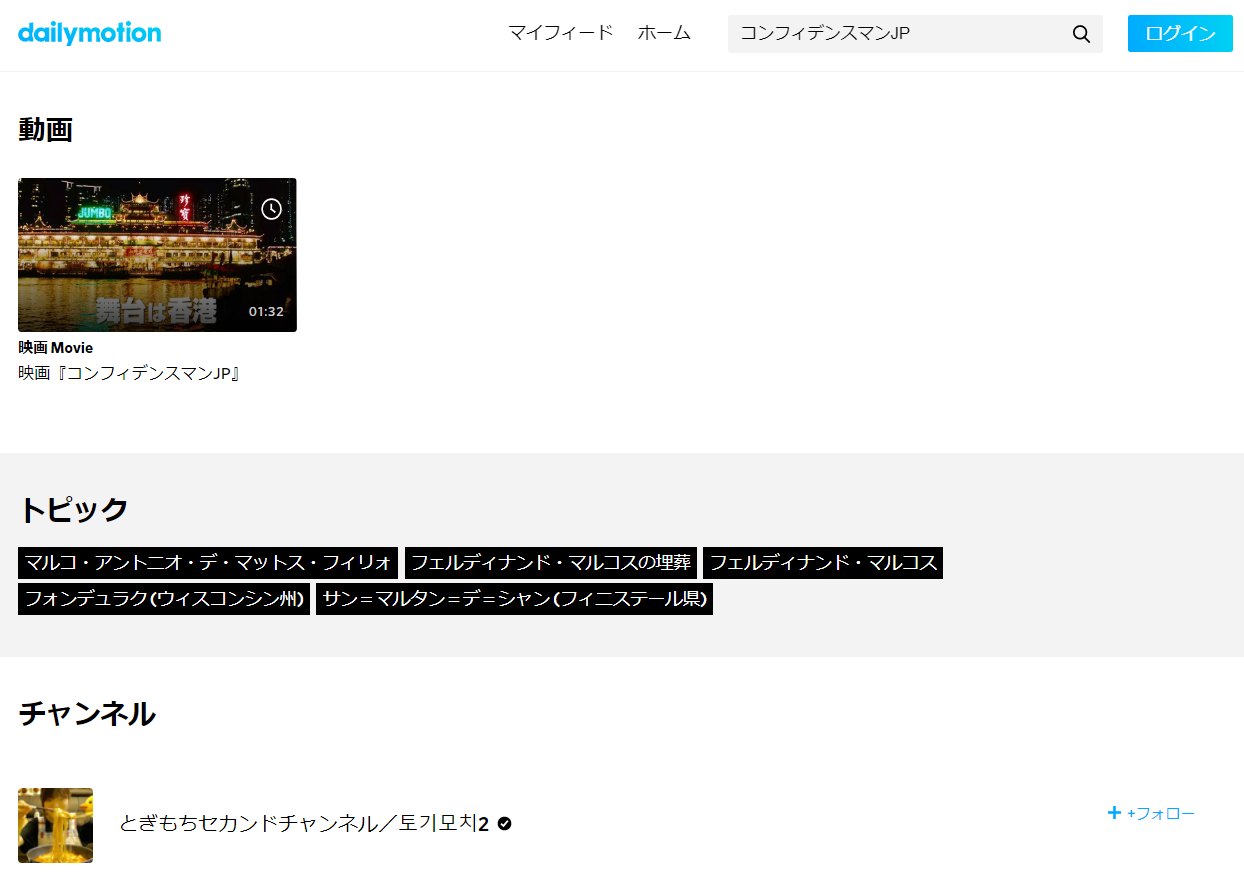
Task: Click the 動画 section heading
Action: 46,129
